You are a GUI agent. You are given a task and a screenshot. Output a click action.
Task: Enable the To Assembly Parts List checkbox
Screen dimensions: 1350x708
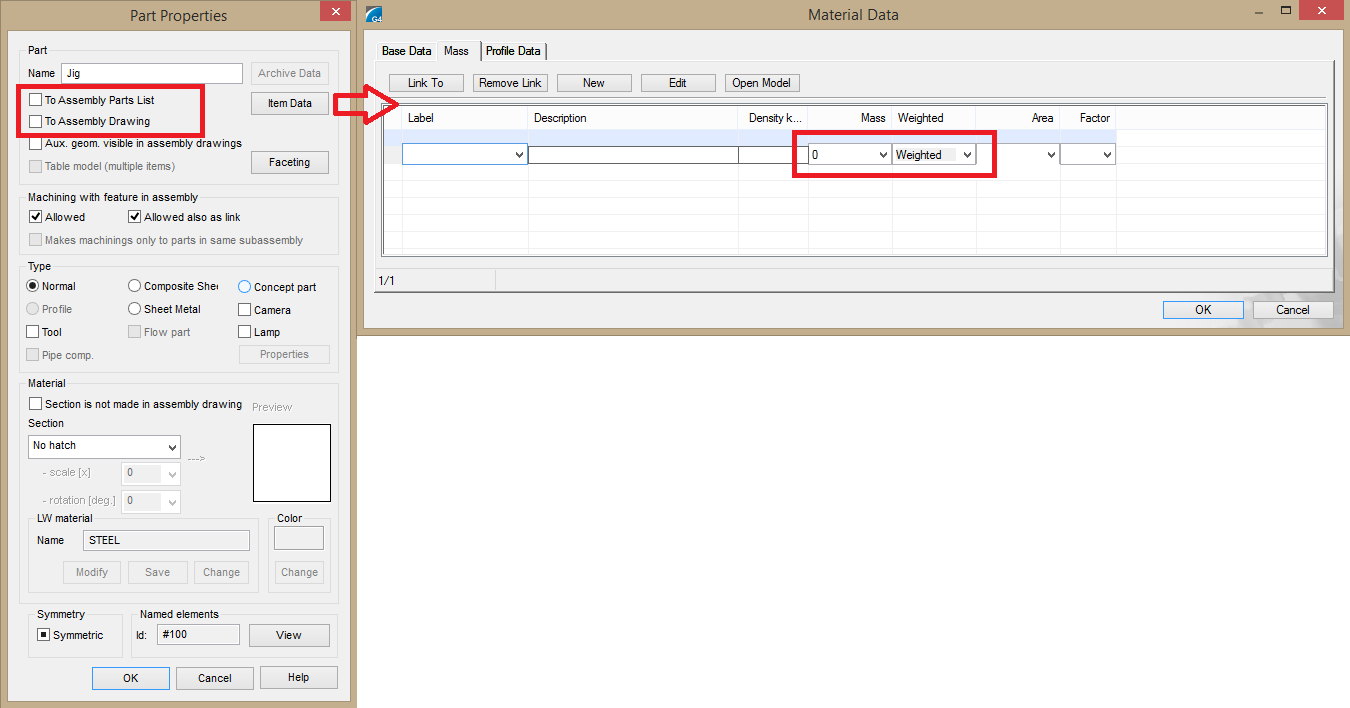[36, 100]
